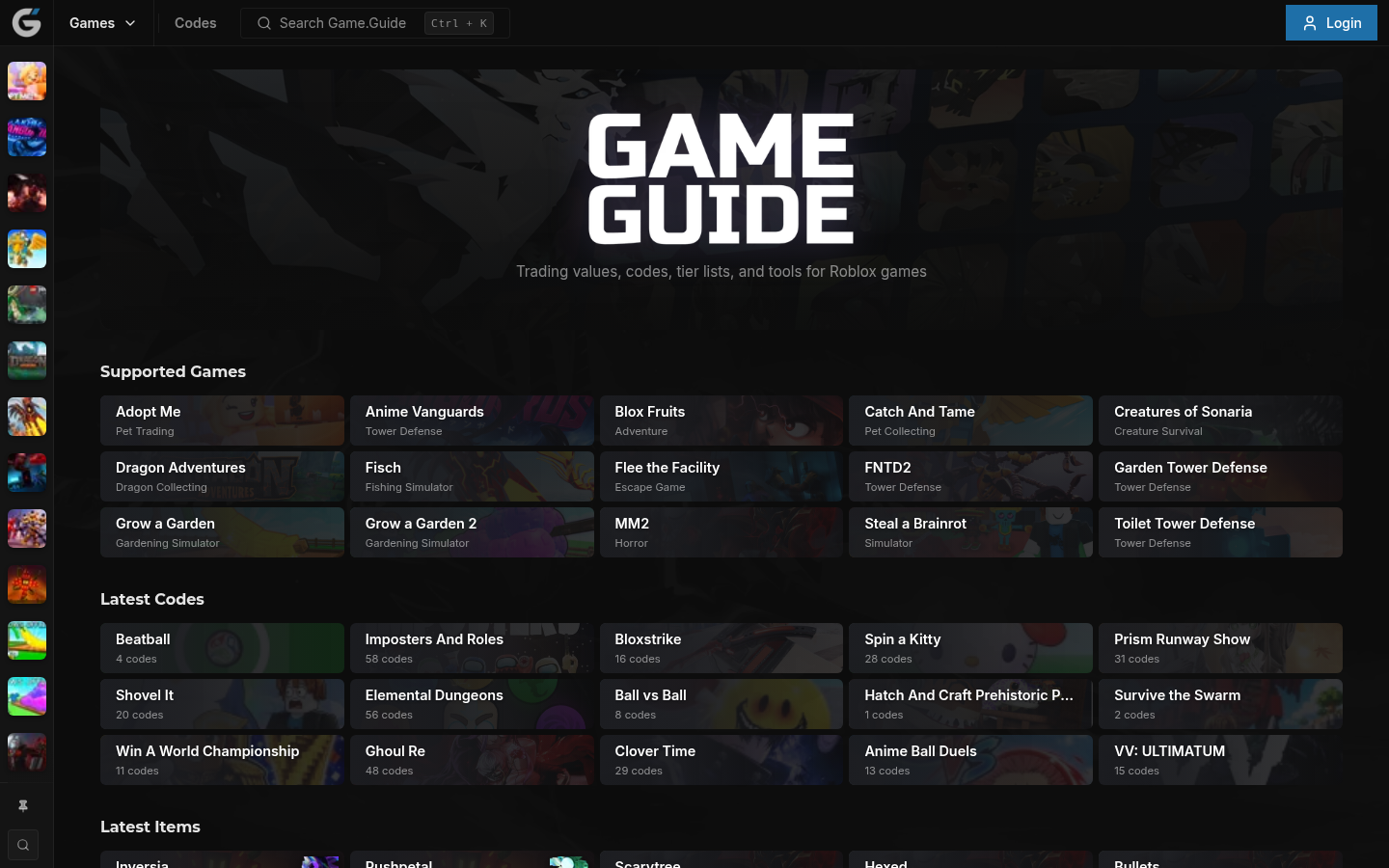
Task: Open Garden Tower Defense red flower sidebar icon
Action: (27, 584)
